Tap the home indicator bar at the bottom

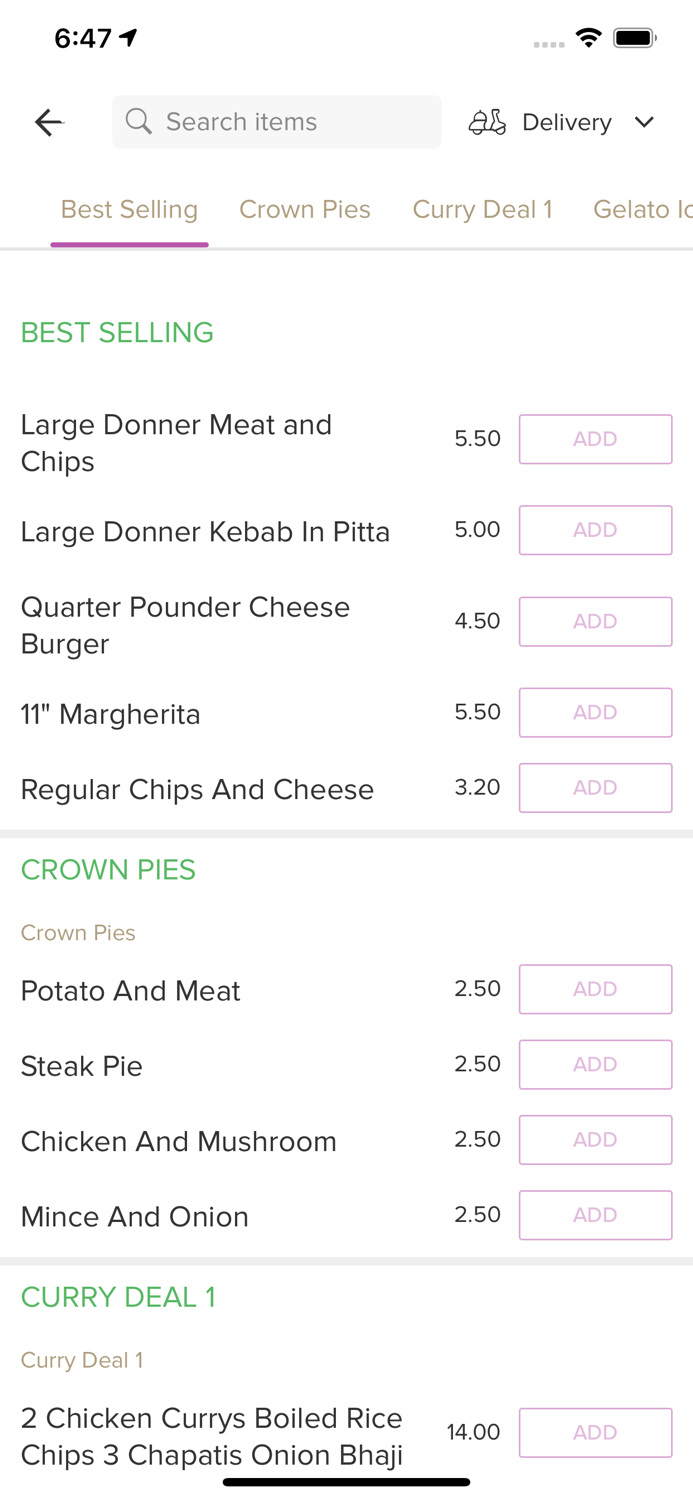pos(346,1479)
